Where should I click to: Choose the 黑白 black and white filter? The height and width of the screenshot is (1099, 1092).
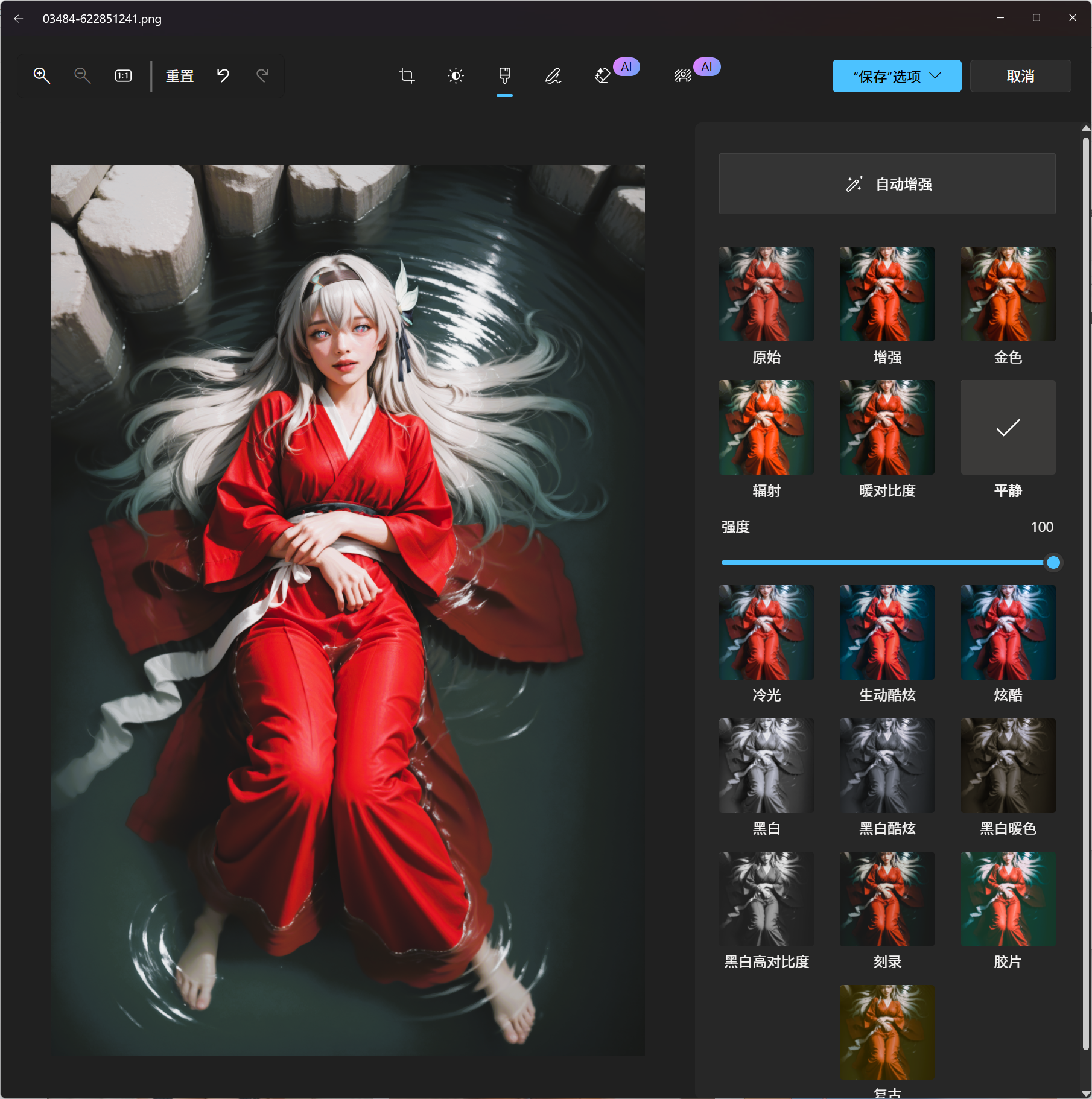[x=766, y=765]
